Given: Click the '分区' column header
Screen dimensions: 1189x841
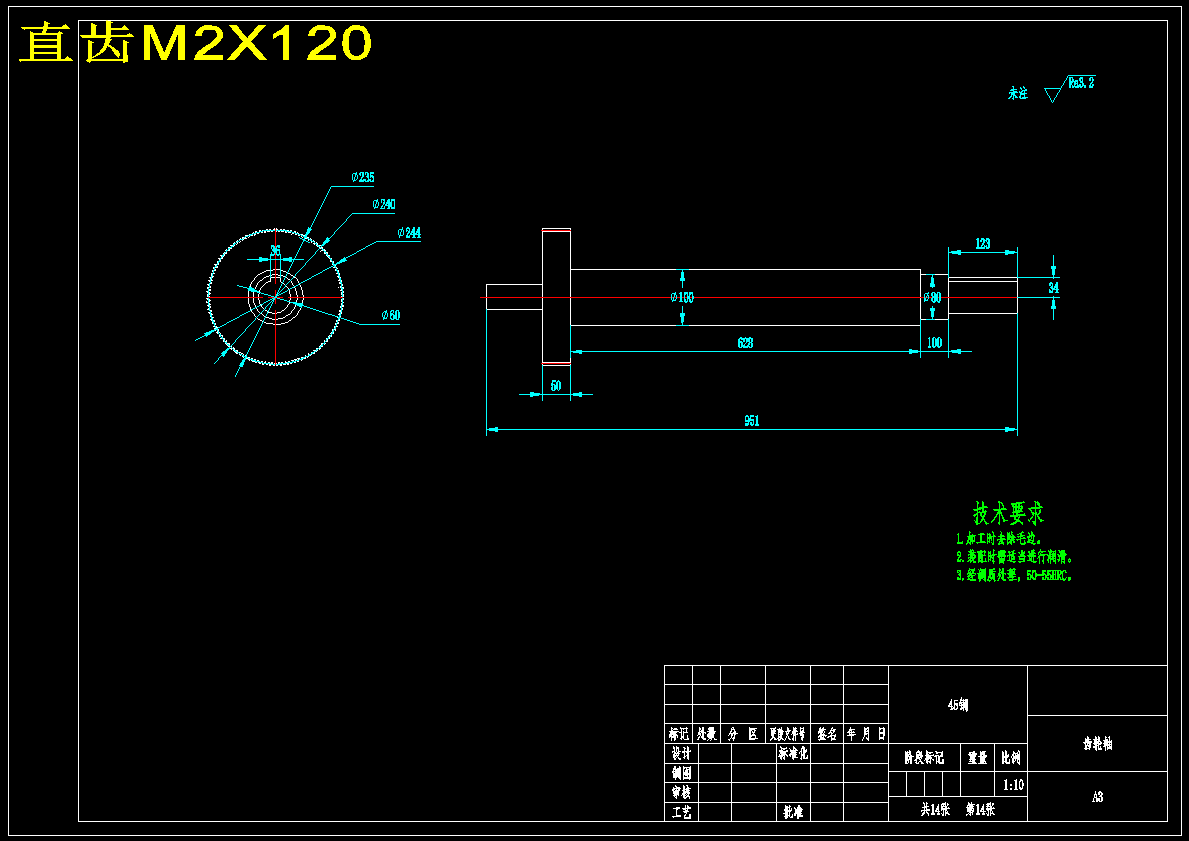Looking at the screenshot, I should click(743, 734).
